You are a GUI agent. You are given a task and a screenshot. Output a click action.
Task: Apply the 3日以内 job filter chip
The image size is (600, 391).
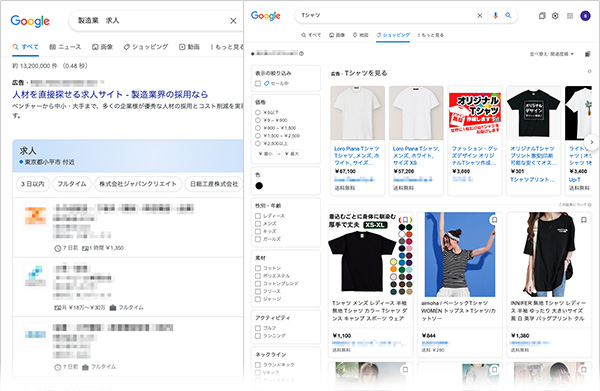(x=33, y=184)
